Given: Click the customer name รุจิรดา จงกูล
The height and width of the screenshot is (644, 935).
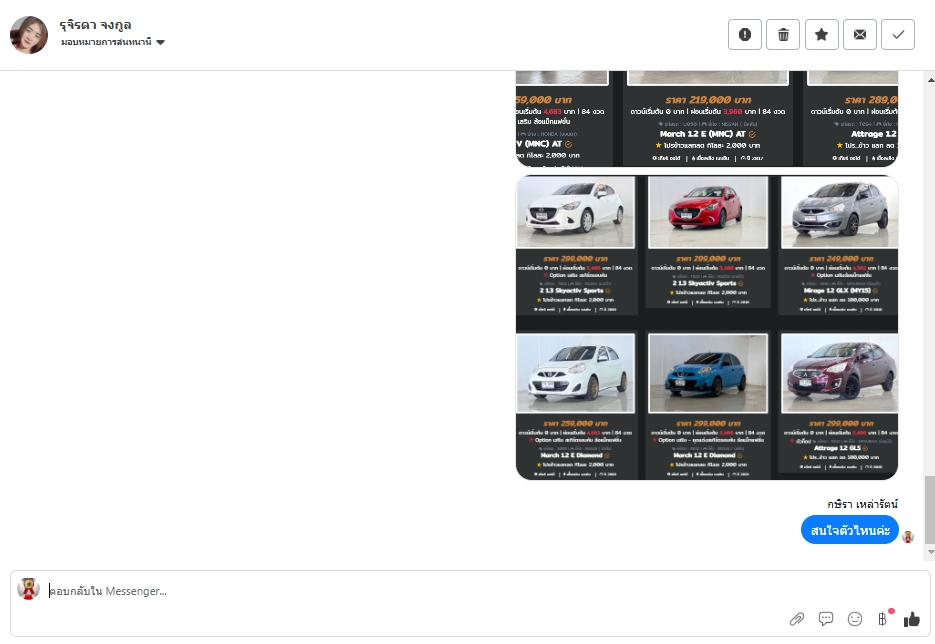Looking at the screenshot, I should click(96, 24).
